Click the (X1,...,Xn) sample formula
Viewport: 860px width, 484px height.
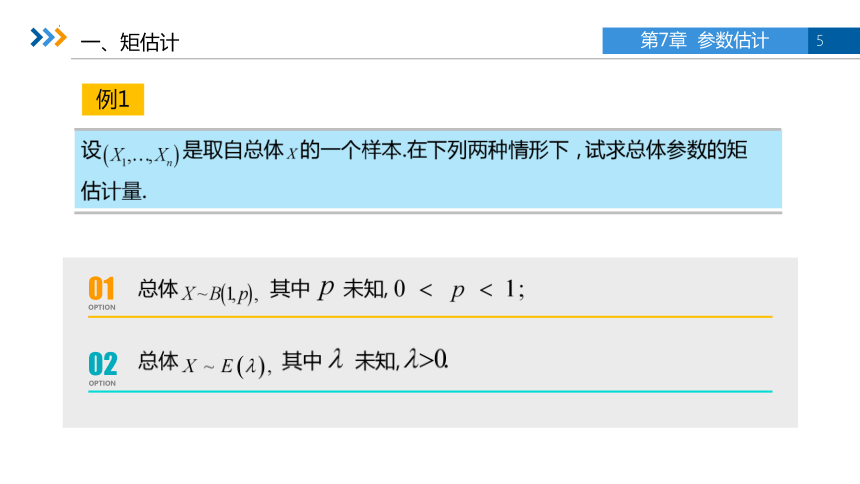[x=141, y=155]
